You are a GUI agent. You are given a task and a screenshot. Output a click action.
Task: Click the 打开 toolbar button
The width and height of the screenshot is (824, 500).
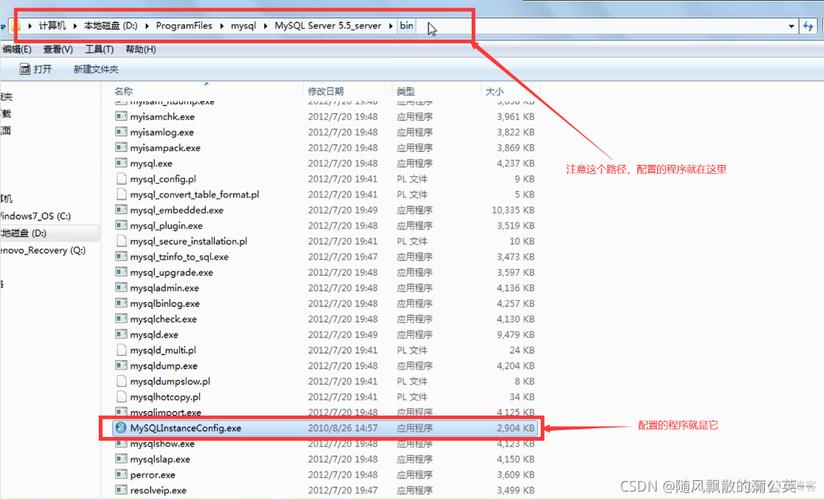click(36, 69)
